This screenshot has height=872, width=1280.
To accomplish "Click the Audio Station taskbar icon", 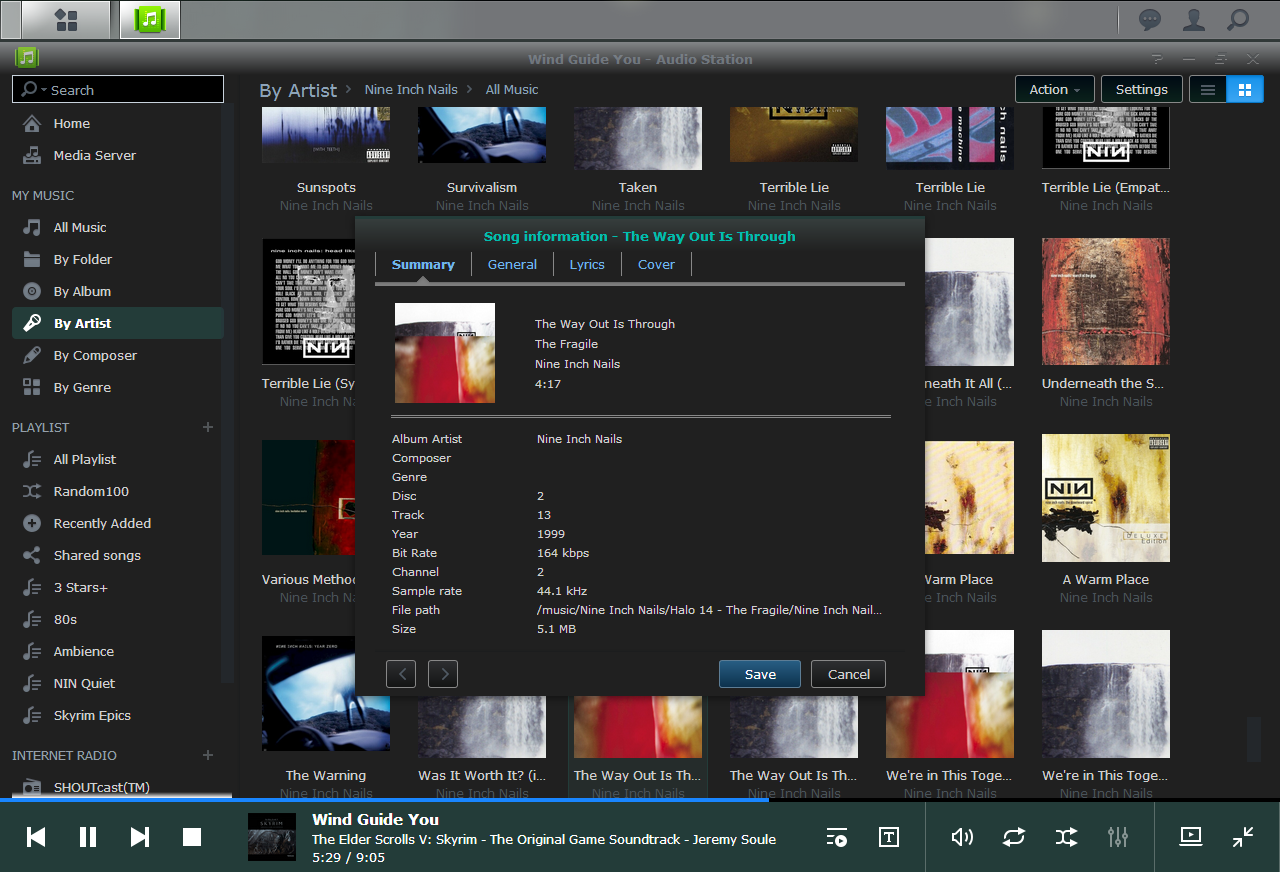I will coord(149,19).
